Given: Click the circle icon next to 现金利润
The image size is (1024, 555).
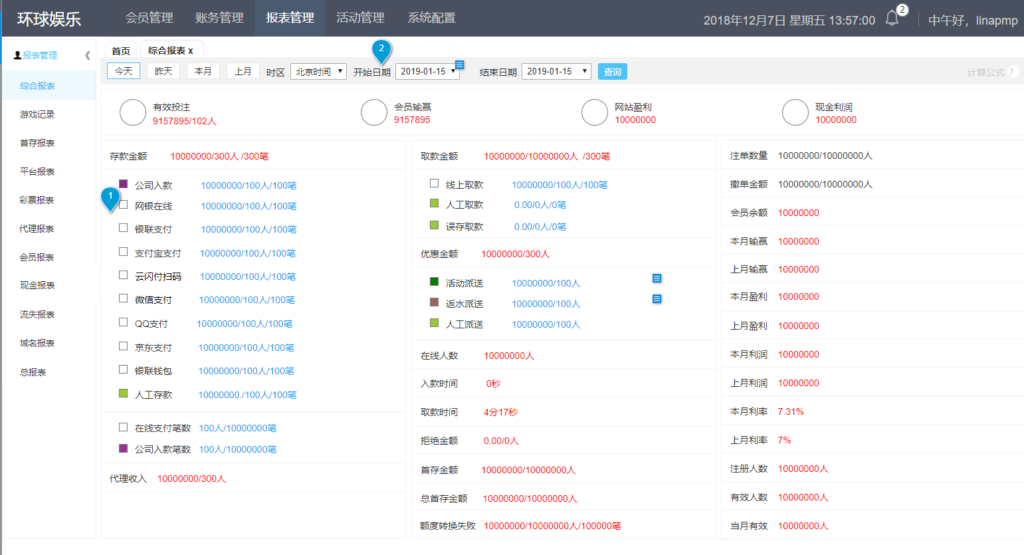Looking at the screenshot, I should coord(796,113).
